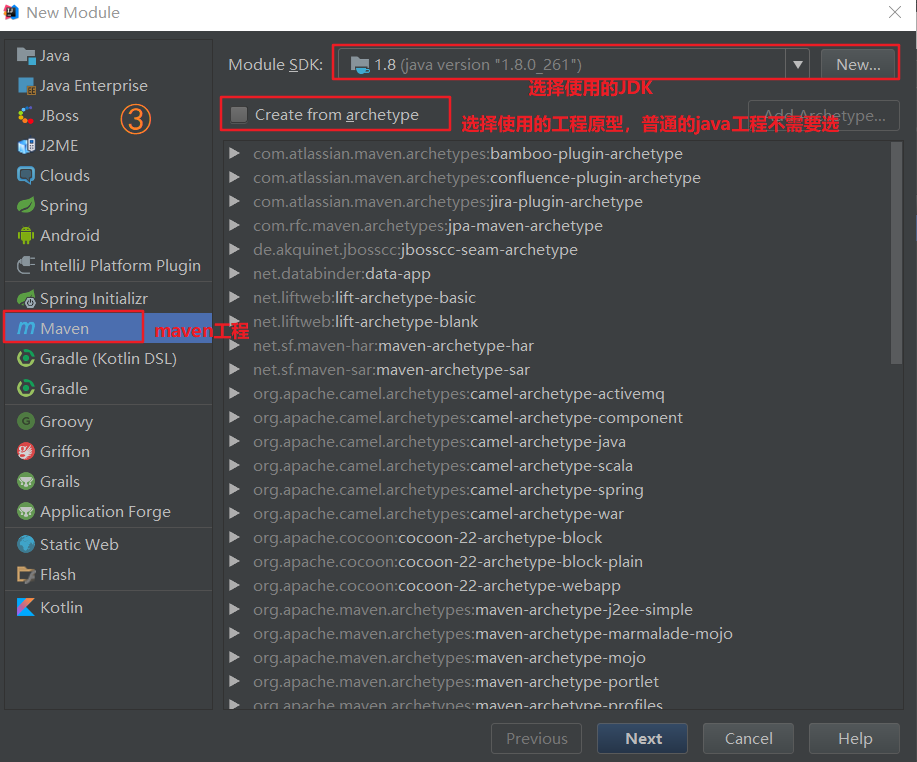The height and width of the screenshot is (762, 917).
Task: Select the J2ME icon
Action: point(26,146)
